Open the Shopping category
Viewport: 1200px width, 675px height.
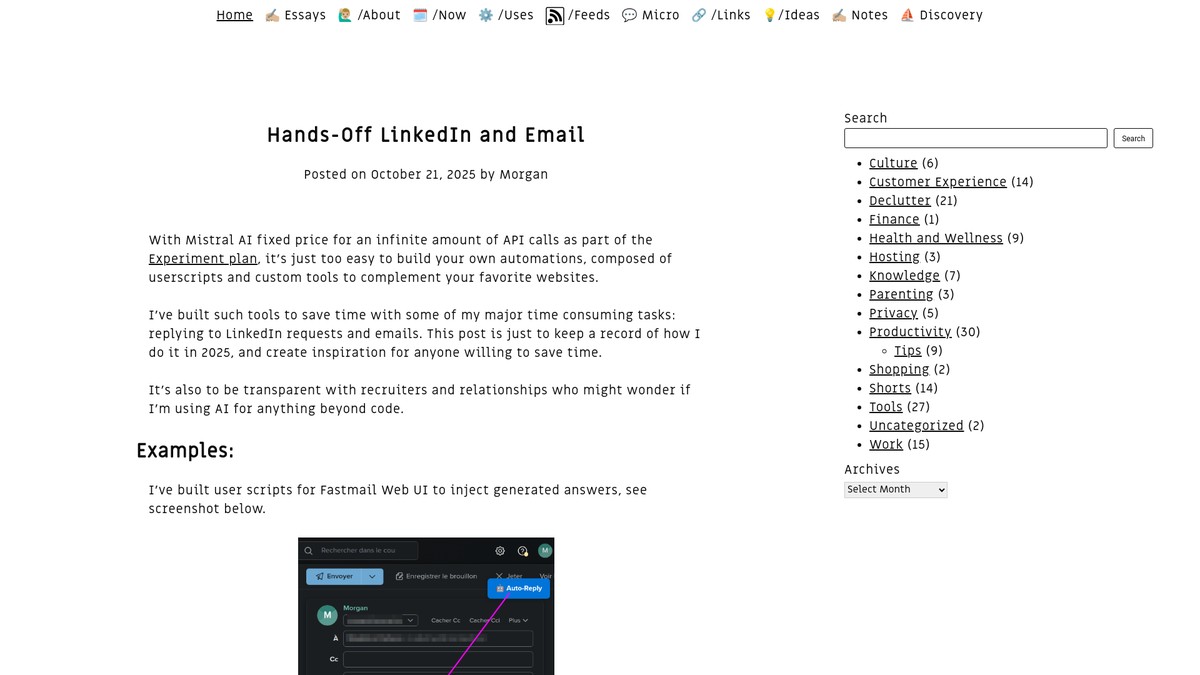tap(899, 370)
